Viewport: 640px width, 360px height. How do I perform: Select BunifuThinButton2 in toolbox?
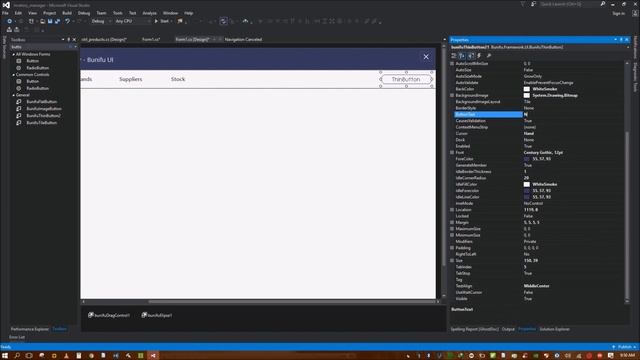coord(43,116)
